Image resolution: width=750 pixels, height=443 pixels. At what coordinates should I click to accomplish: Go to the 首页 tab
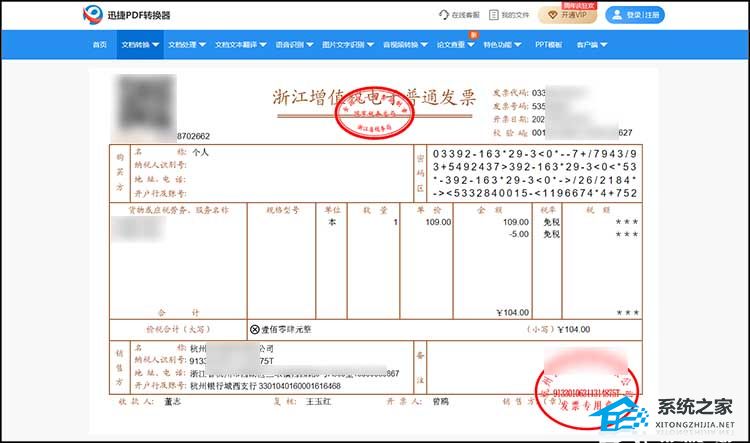point(99,45)
